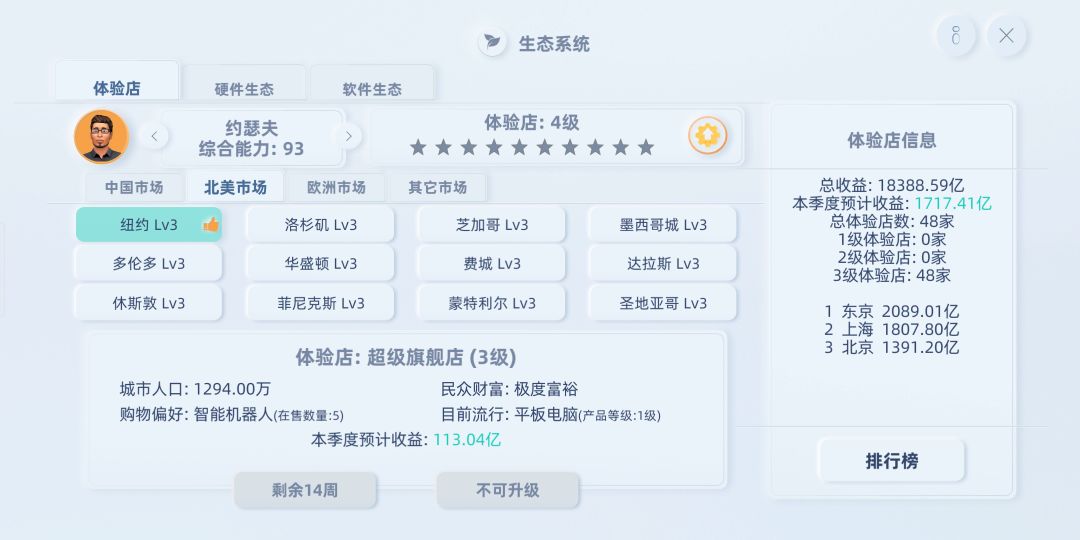Click the thumbs-up icon on New York
Image resolution: width=1080 pixels, height=540 pixels.
[210, 225]
